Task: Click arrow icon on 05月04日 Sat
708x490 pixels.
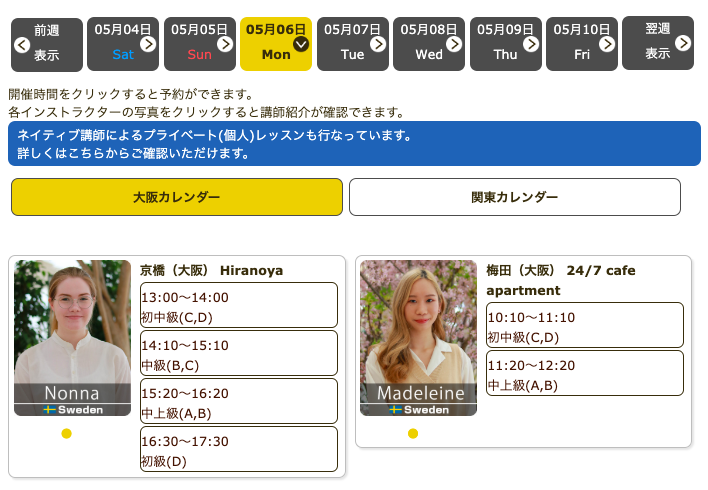Action: [x=148, y=44]
